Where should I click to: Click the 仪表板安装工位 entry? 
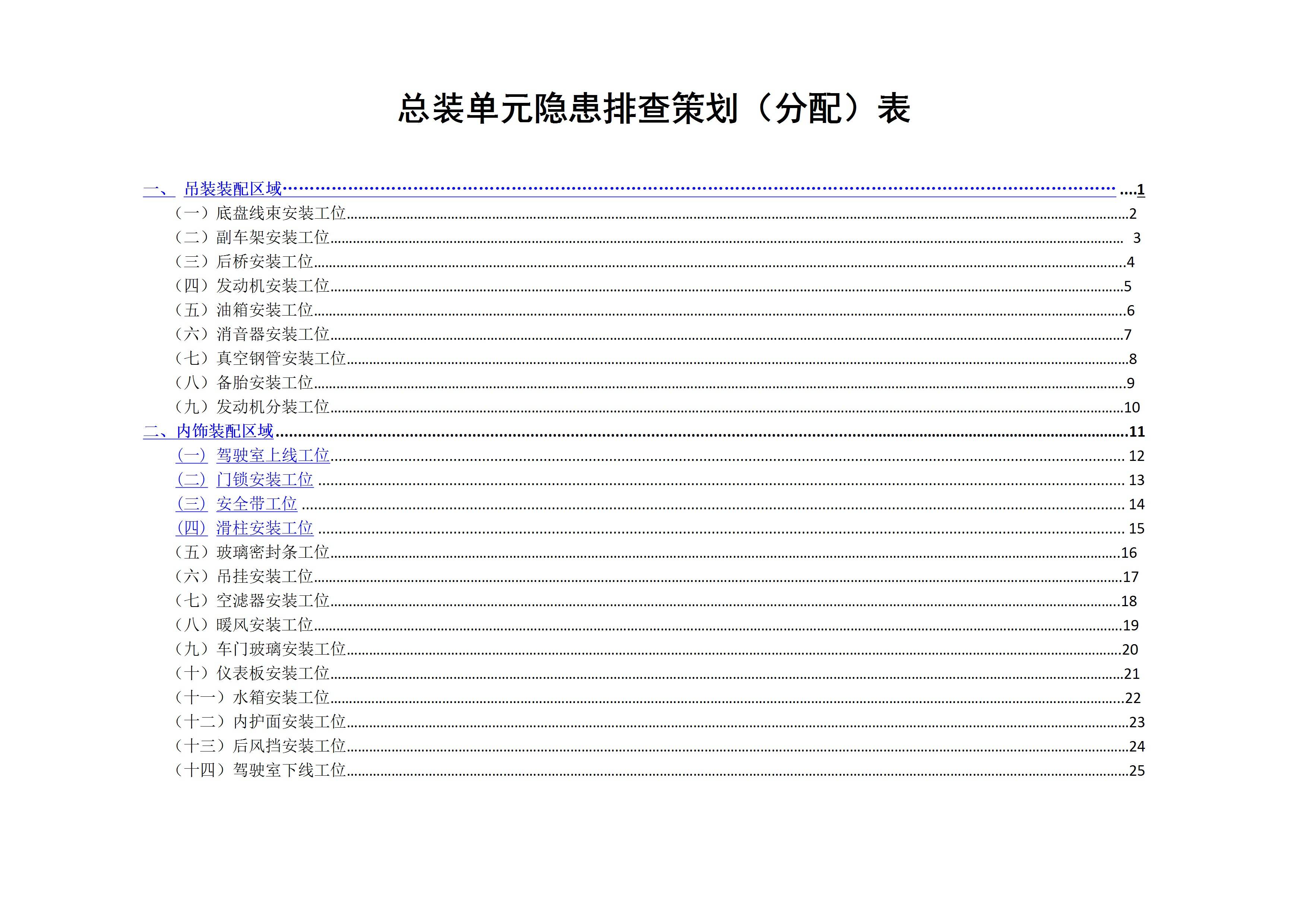tap(273, 674)
